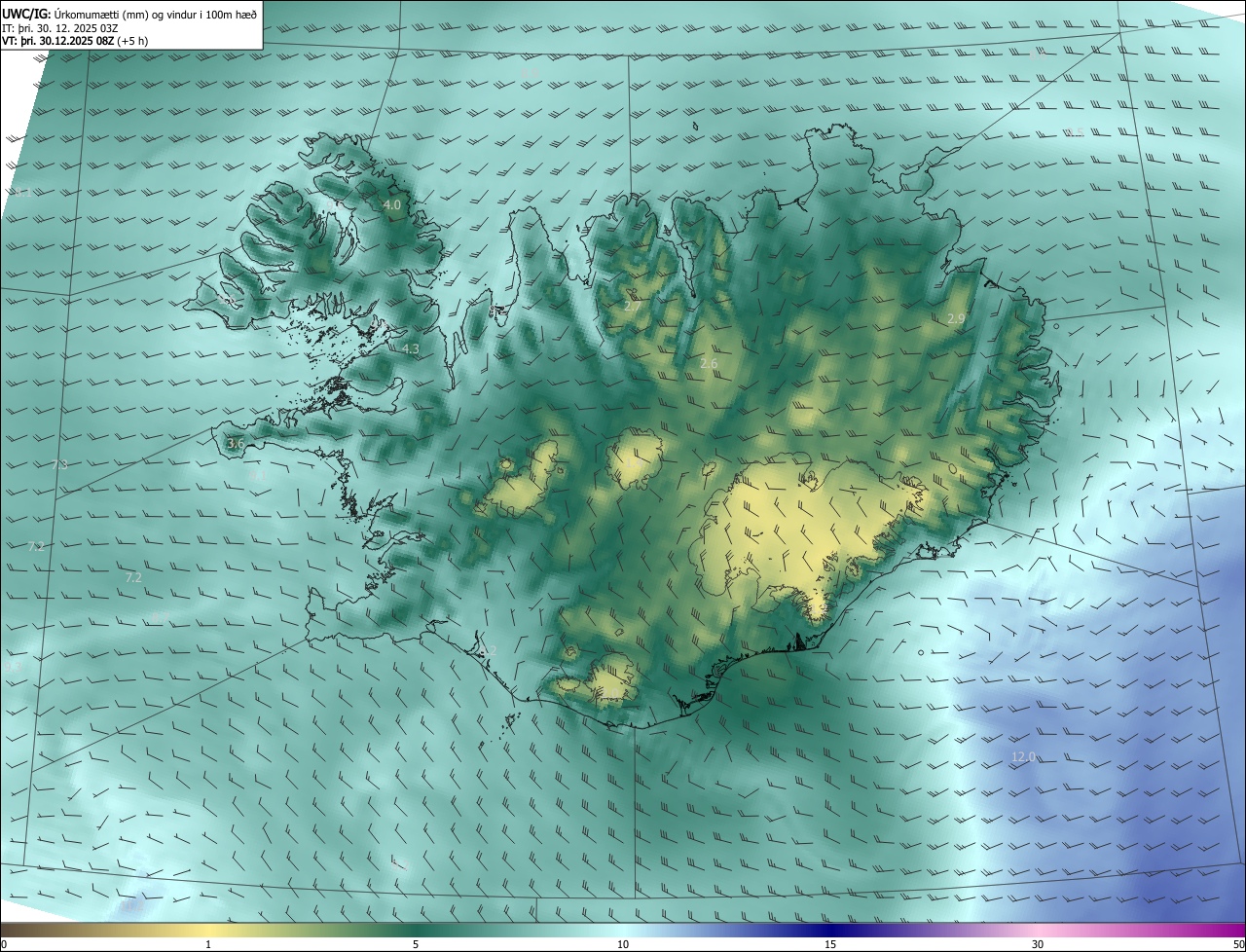Click the 10 tick label on colour scale
This screenshot has width=1246, height=952.
(623, 944)
